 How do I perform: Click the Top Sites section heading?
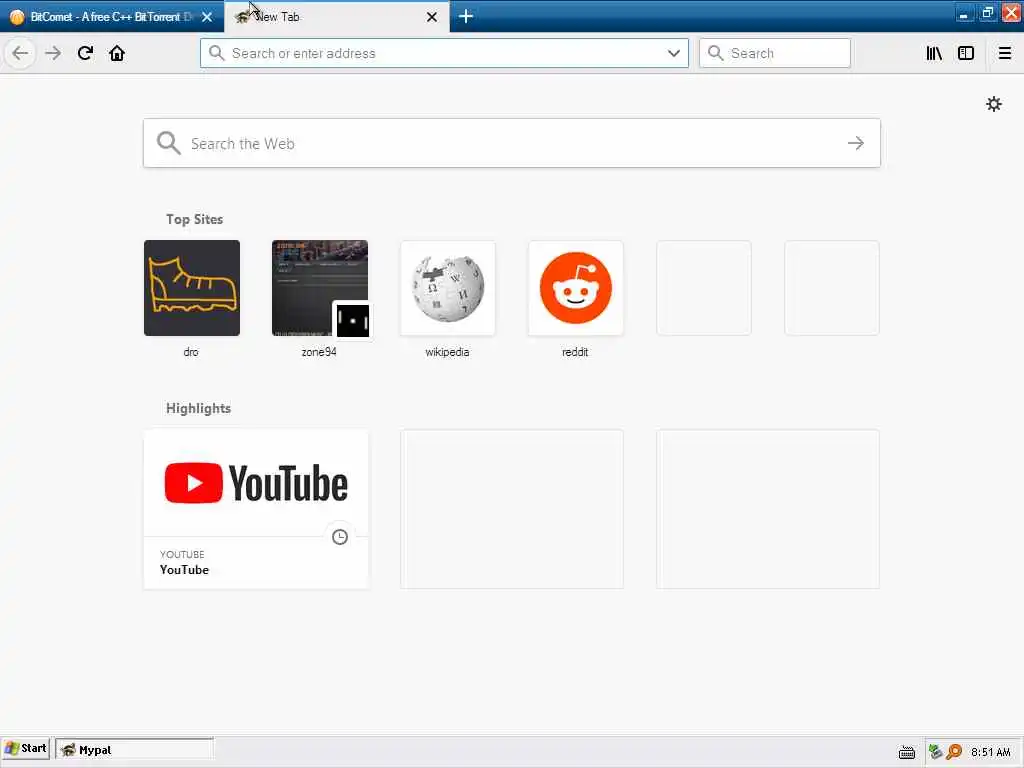pyautogui.click(x=194, y=219)
